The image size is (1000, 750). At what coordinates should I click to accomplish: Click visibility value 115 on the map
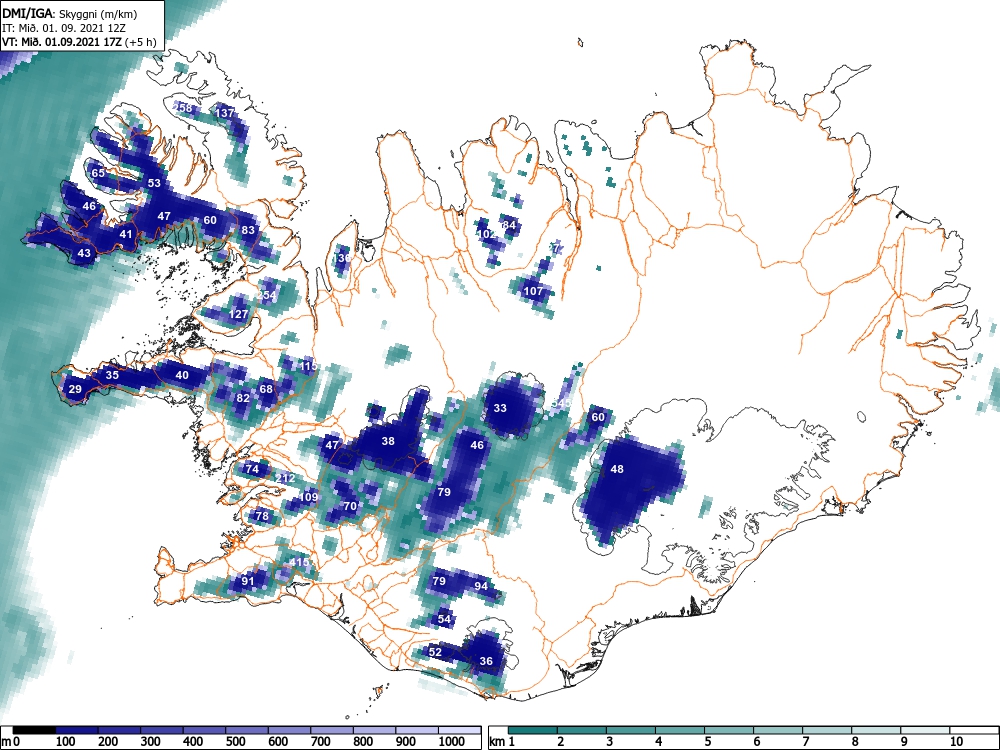point(309,366)
